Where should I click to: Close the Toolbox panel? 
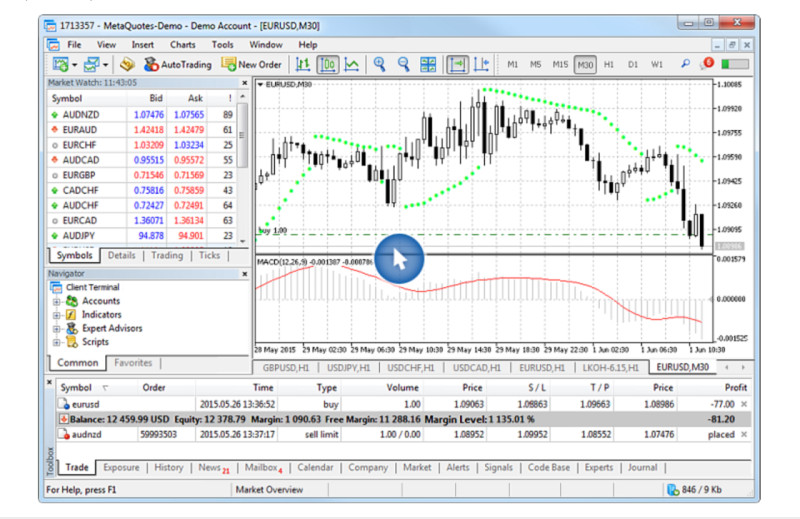click(49, 382)
